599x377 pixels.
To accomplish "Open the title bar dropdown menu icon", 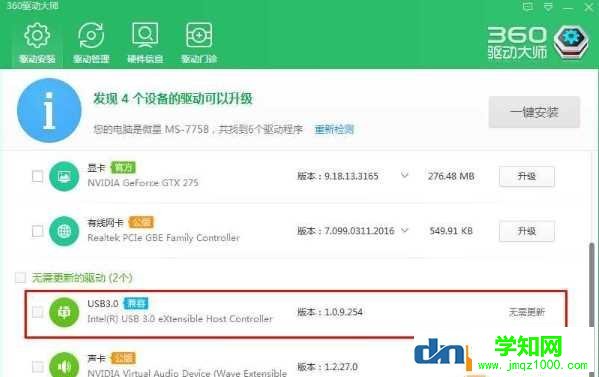I will pos(548,6).
